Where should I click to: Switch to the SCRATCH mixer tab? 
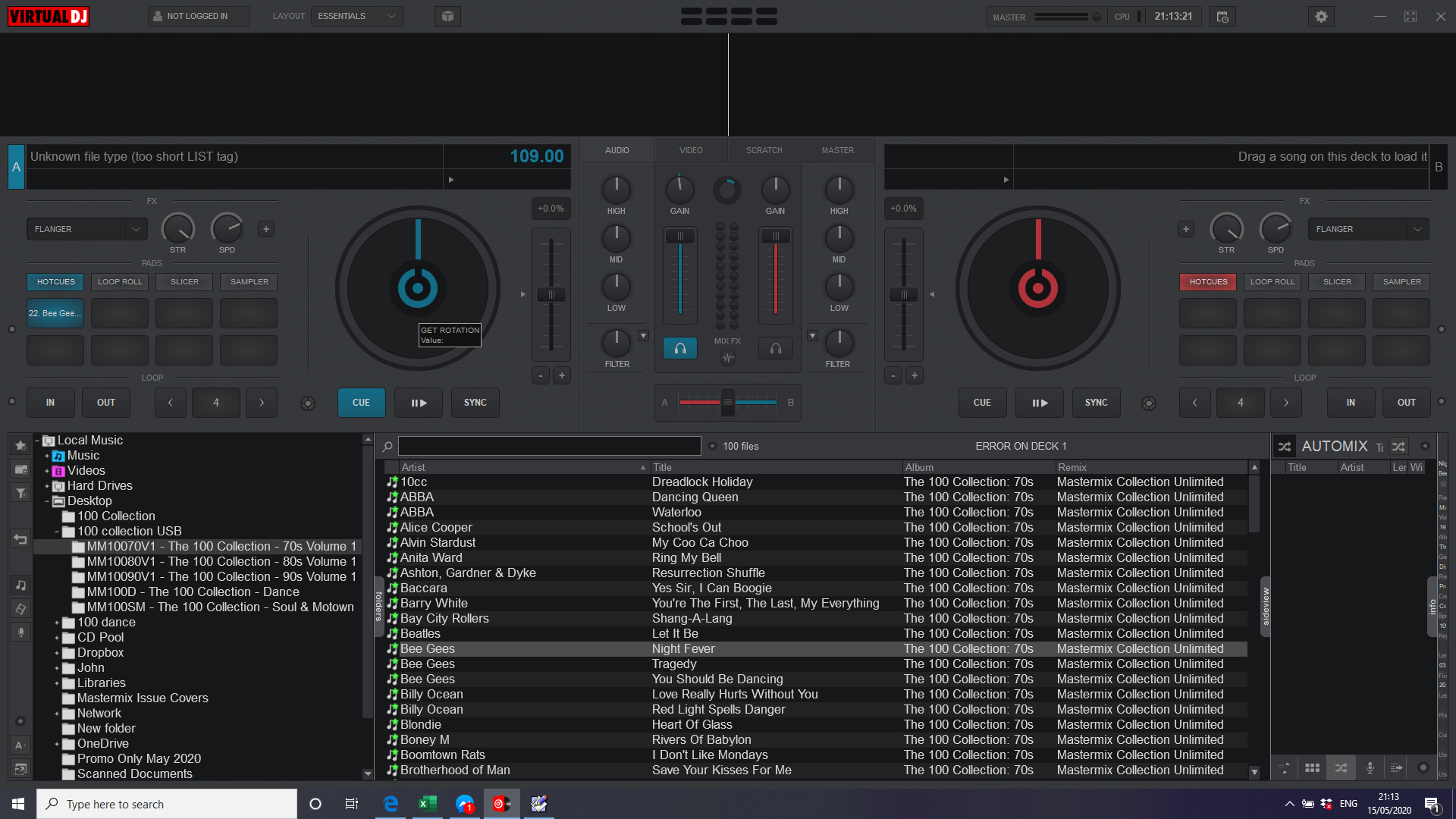(x=764, y=150)
